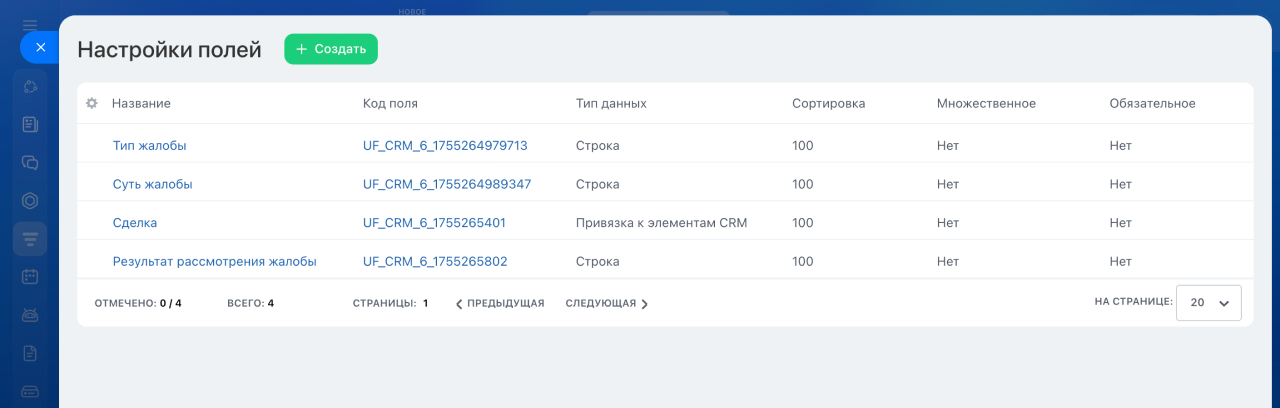Toggle the hamburger menu icon at top left
The height and width of the screenshot is (408, 1280).
(30, 24)
